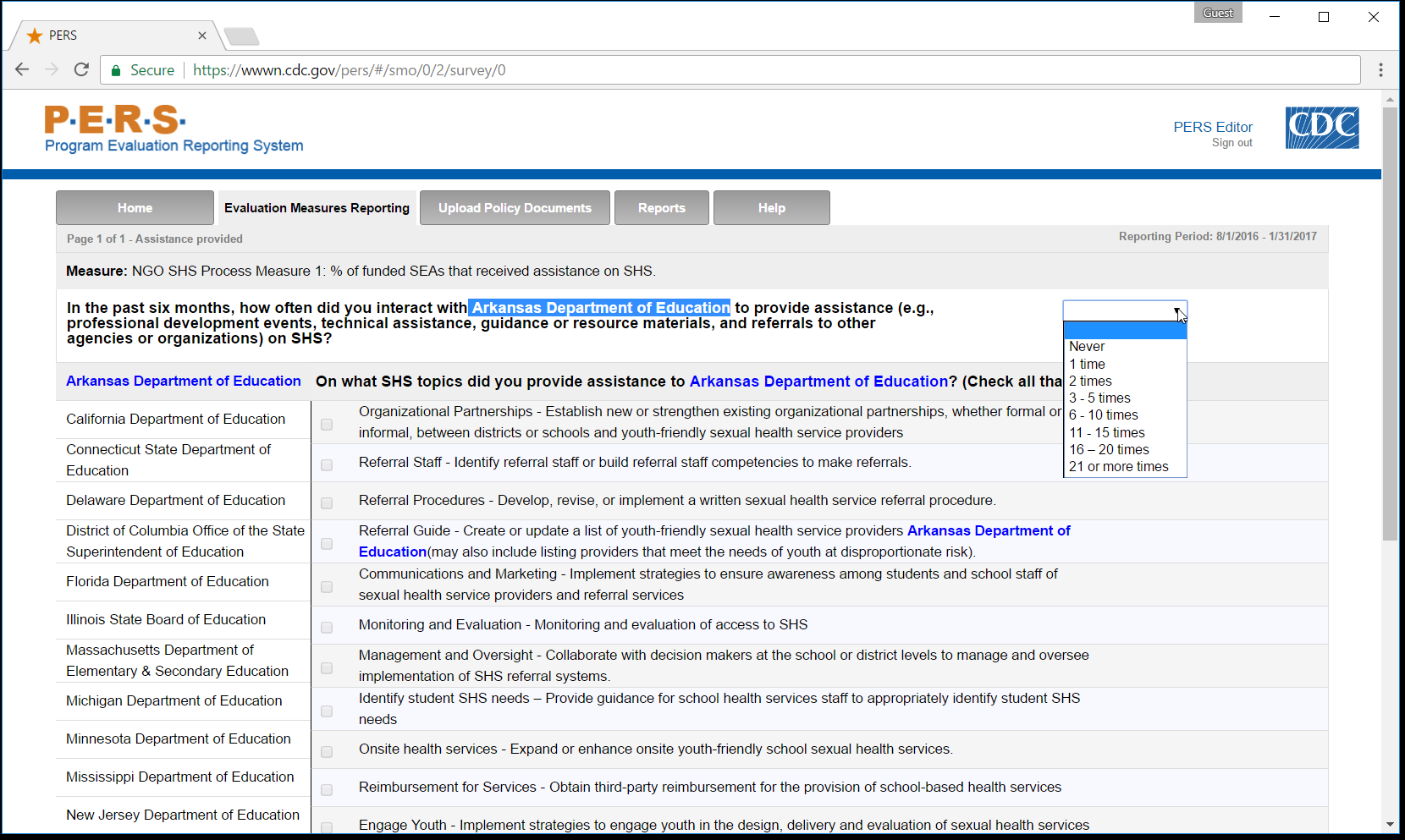The width and height of the screenshot is (1405, 840).
Task: Click 'Reporting Period: 8/1/2016 - 1/31/2017' text
Action: pos(1217,237)
